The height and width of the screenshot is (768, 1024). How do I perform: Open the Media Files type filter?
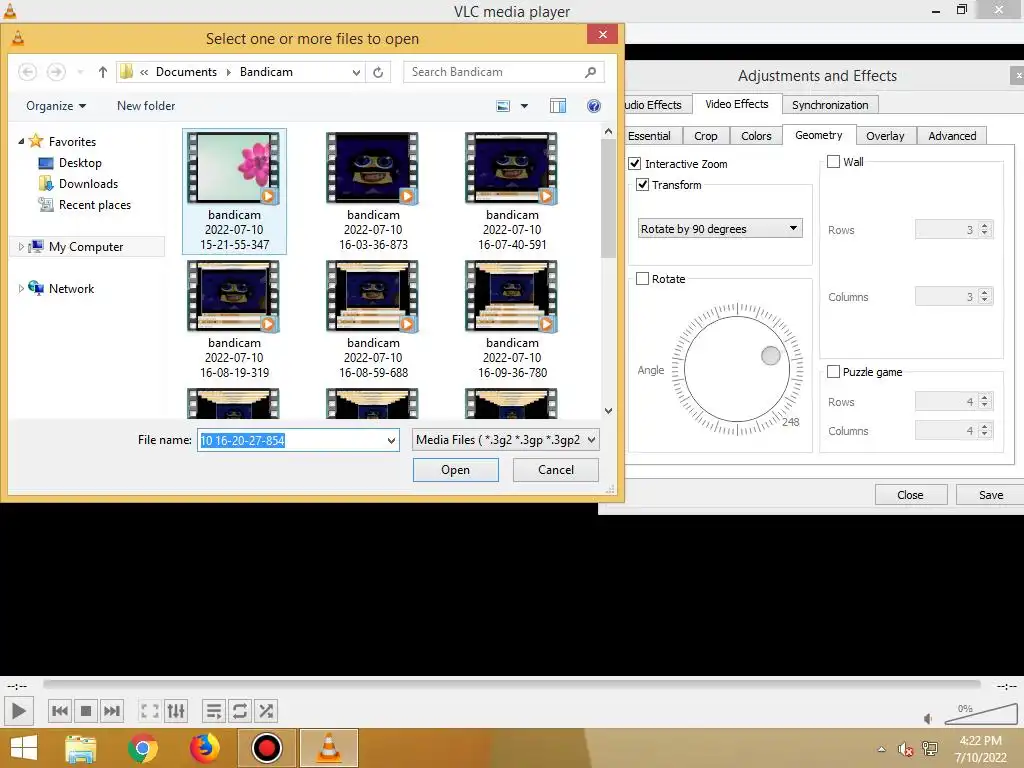click(x=505, y=440)
